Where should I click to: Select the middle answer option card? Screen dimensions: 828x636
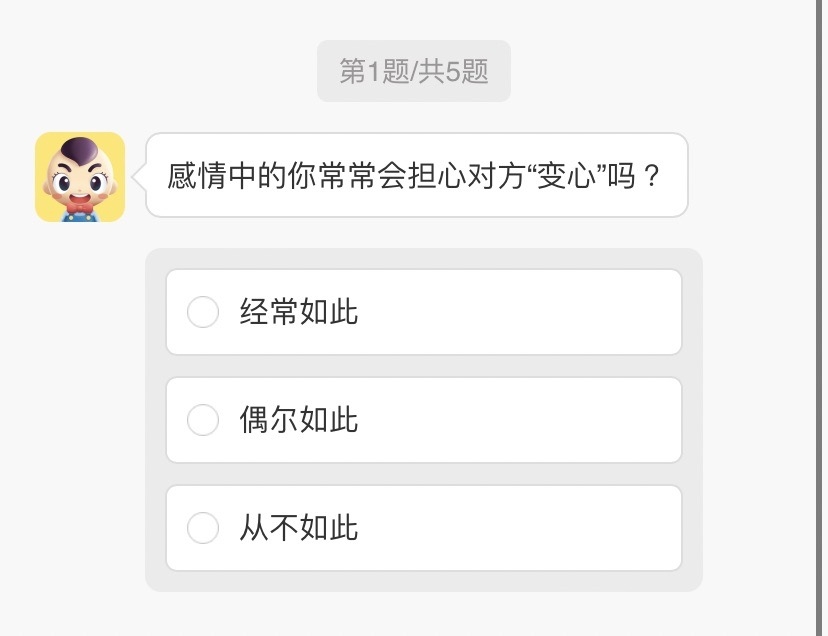tap(424, 420)
